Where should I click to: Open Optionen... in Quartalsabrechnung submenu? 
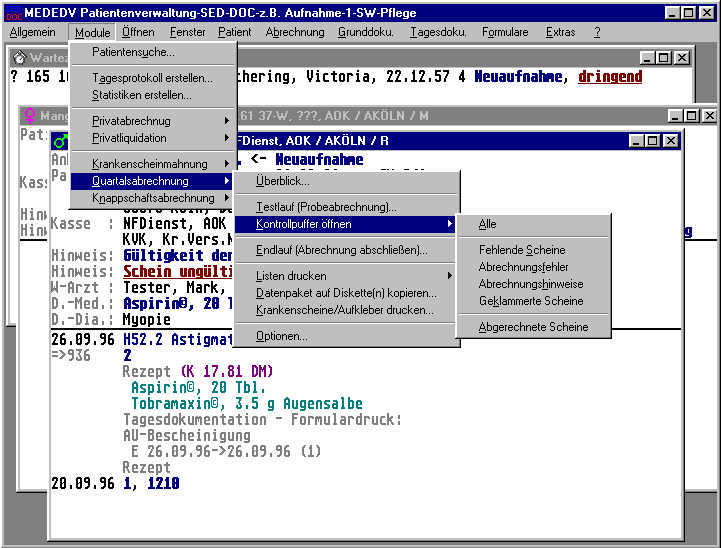[347, 336]
